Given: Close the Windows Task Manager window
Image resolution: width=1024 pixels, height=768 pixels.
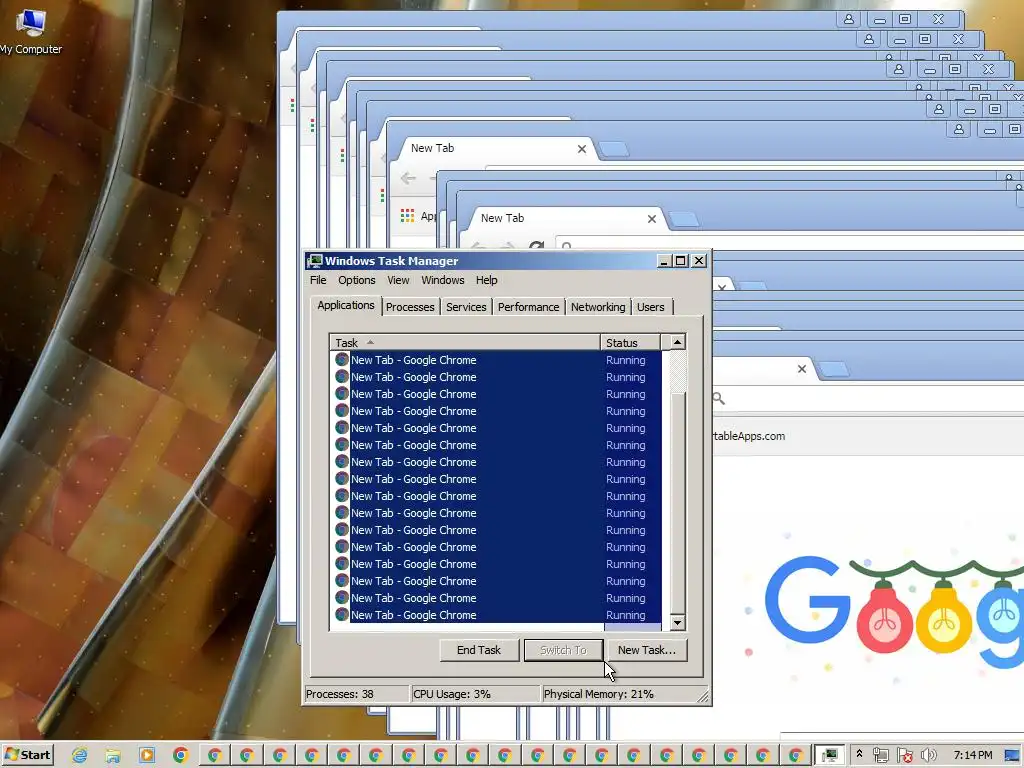Looking at the screenshot, I should (x=699, y=261).
